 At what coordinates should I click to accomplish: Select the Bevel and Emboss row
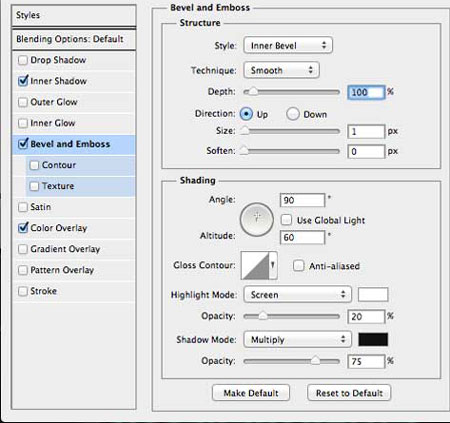(x=74, y=144)
